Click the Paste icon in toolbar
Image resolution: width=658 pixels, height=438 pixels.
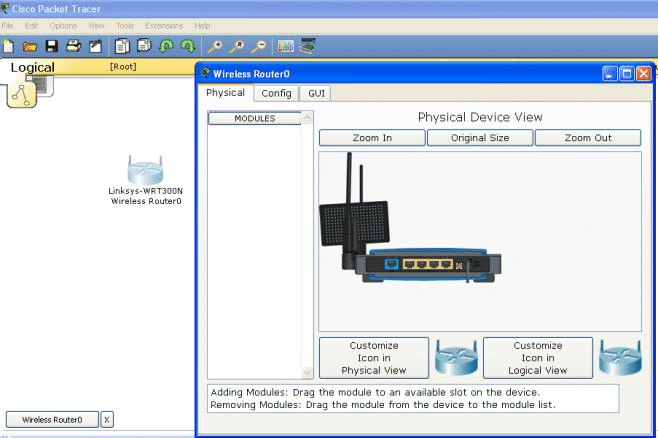tap(144, 45)
